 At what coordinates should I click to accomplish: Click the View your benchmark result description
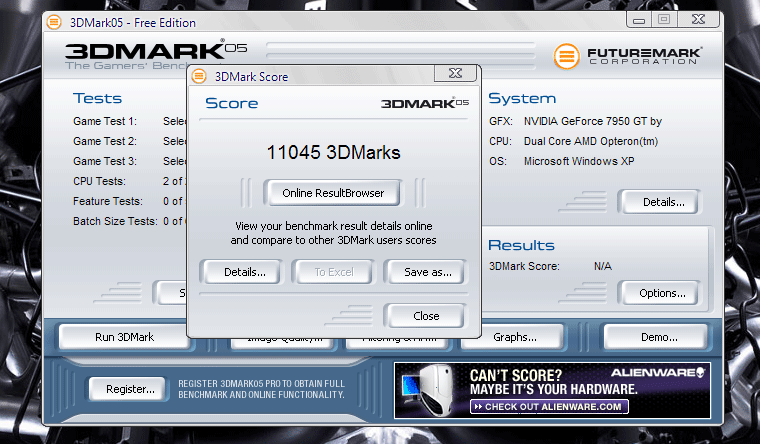(x=333, y=233)
